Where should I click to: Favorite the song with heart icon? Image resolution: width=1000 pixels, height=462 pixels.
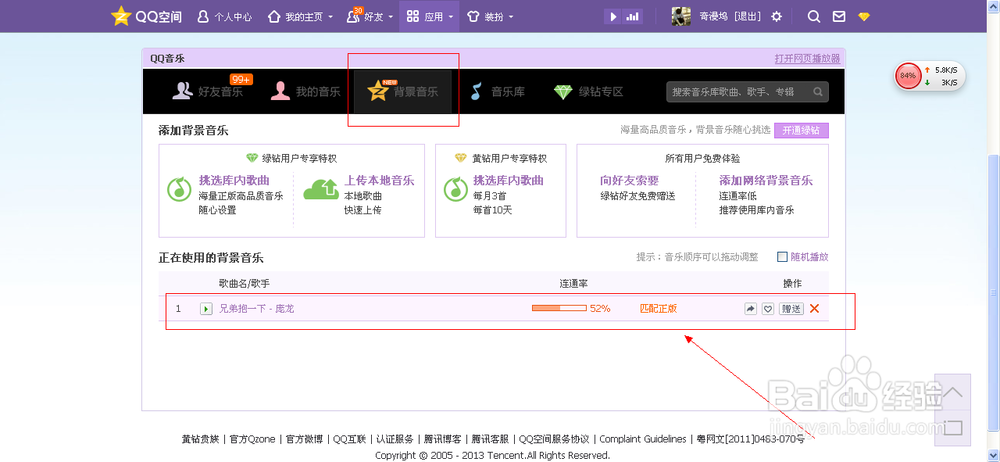[768, 309]
